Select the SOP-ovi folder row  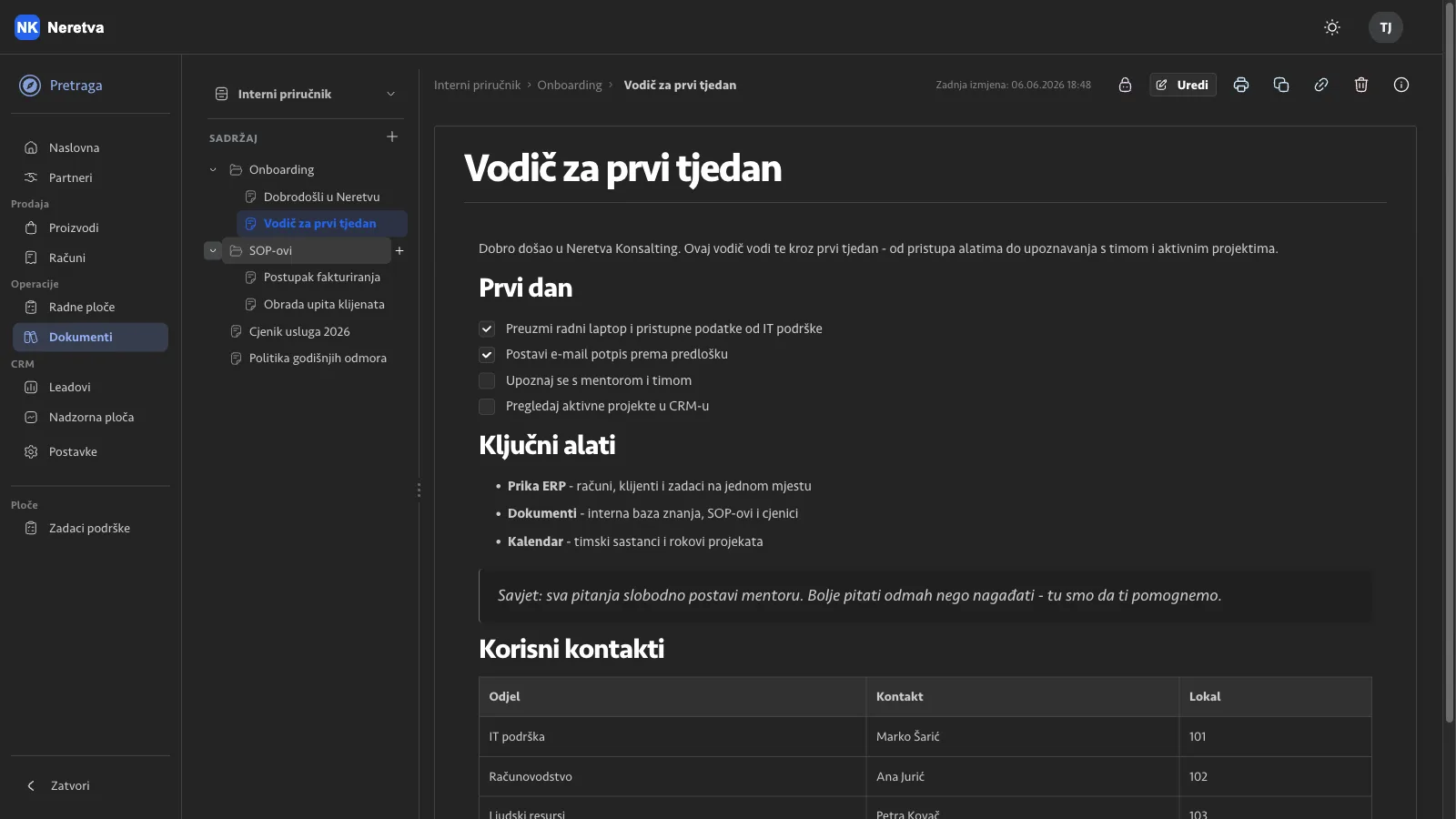click(308, 250)
